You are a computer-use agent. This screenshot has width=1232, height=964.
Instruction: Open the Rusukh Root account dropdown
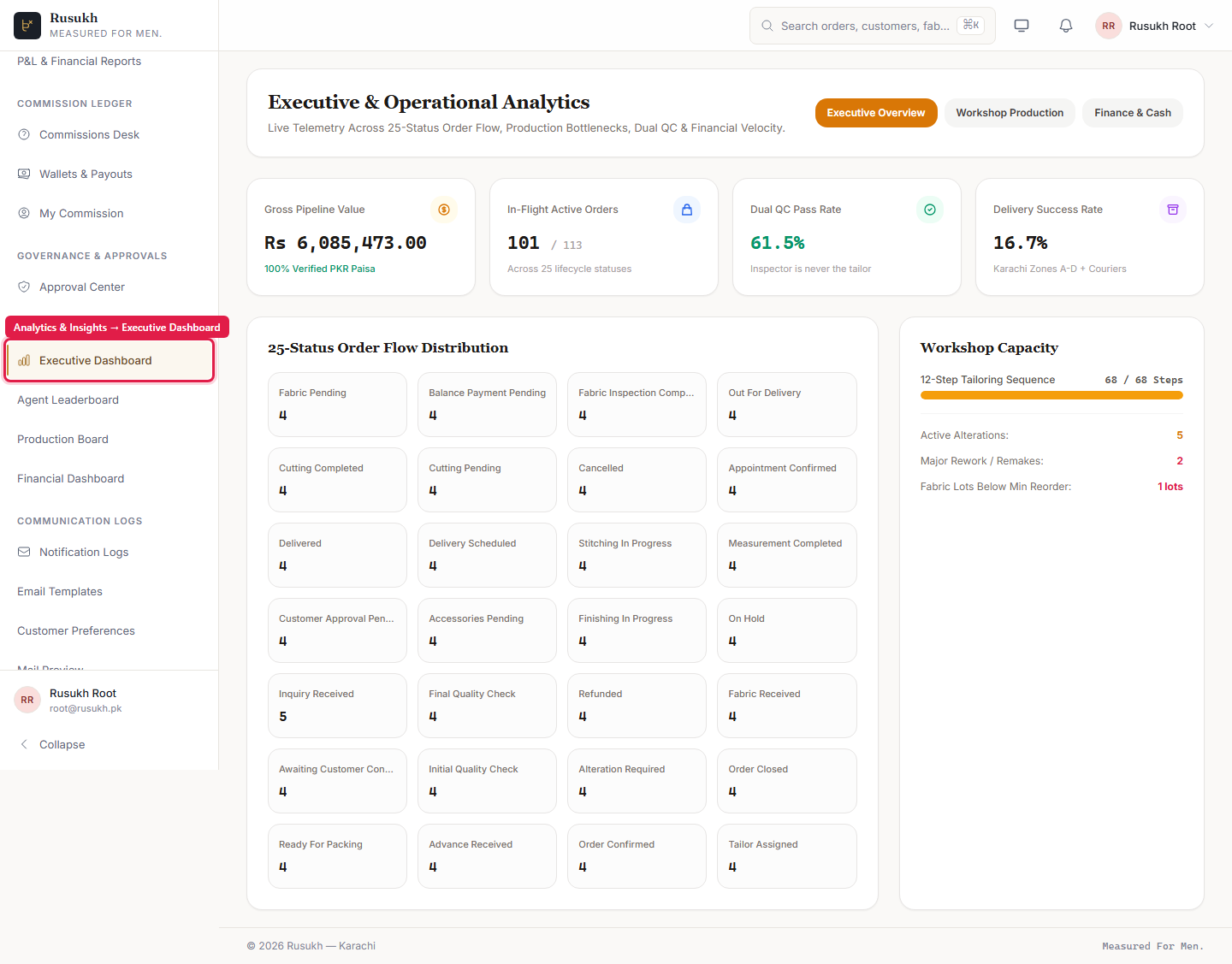(1155, 26)
